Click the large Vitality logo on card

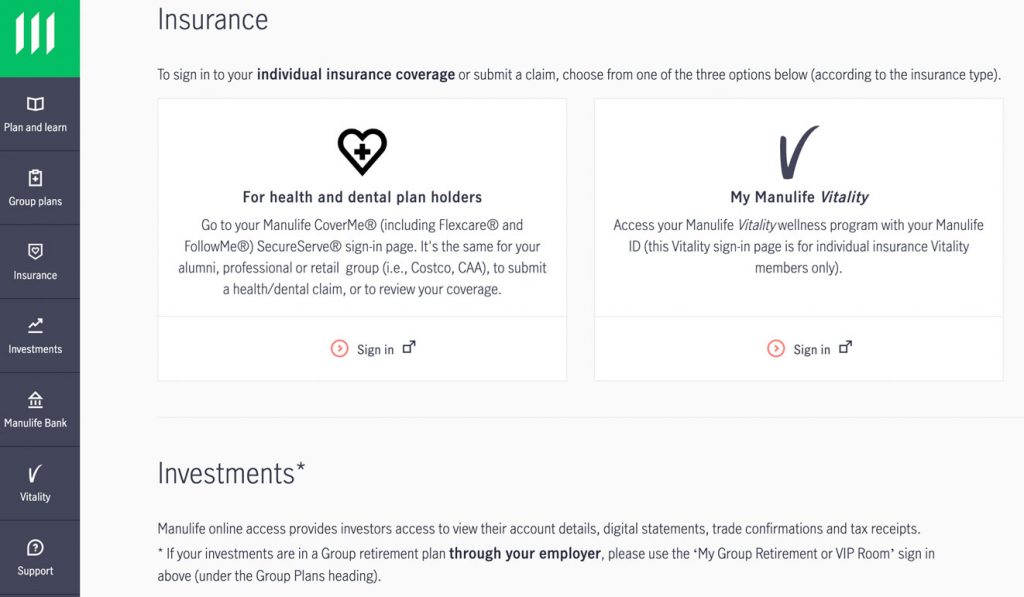point(798,152)
